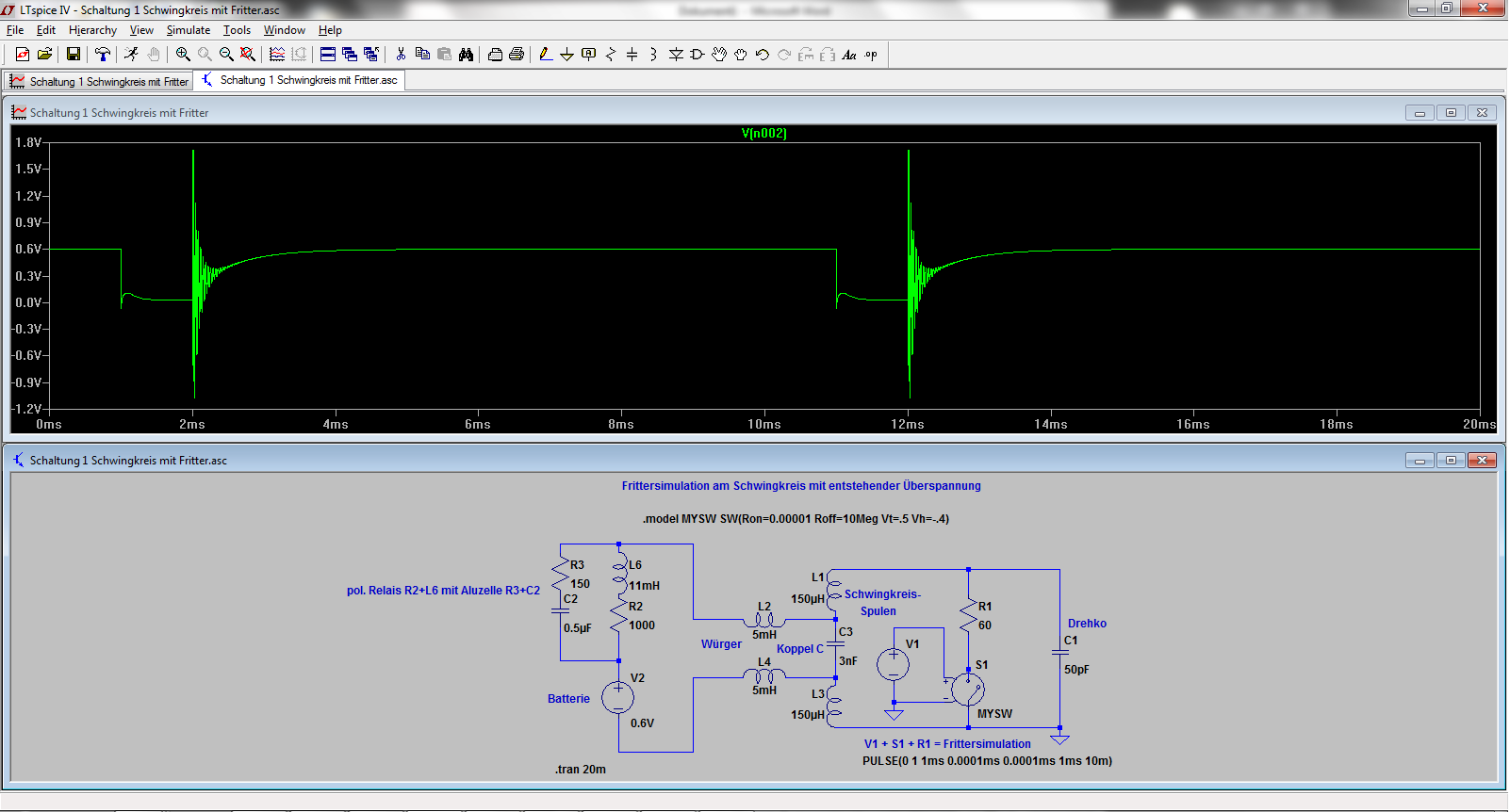Open the Hierarchy menu
Image resolution: width=1510 pixels, height=812 pixels.
click(x=92, y=30)
